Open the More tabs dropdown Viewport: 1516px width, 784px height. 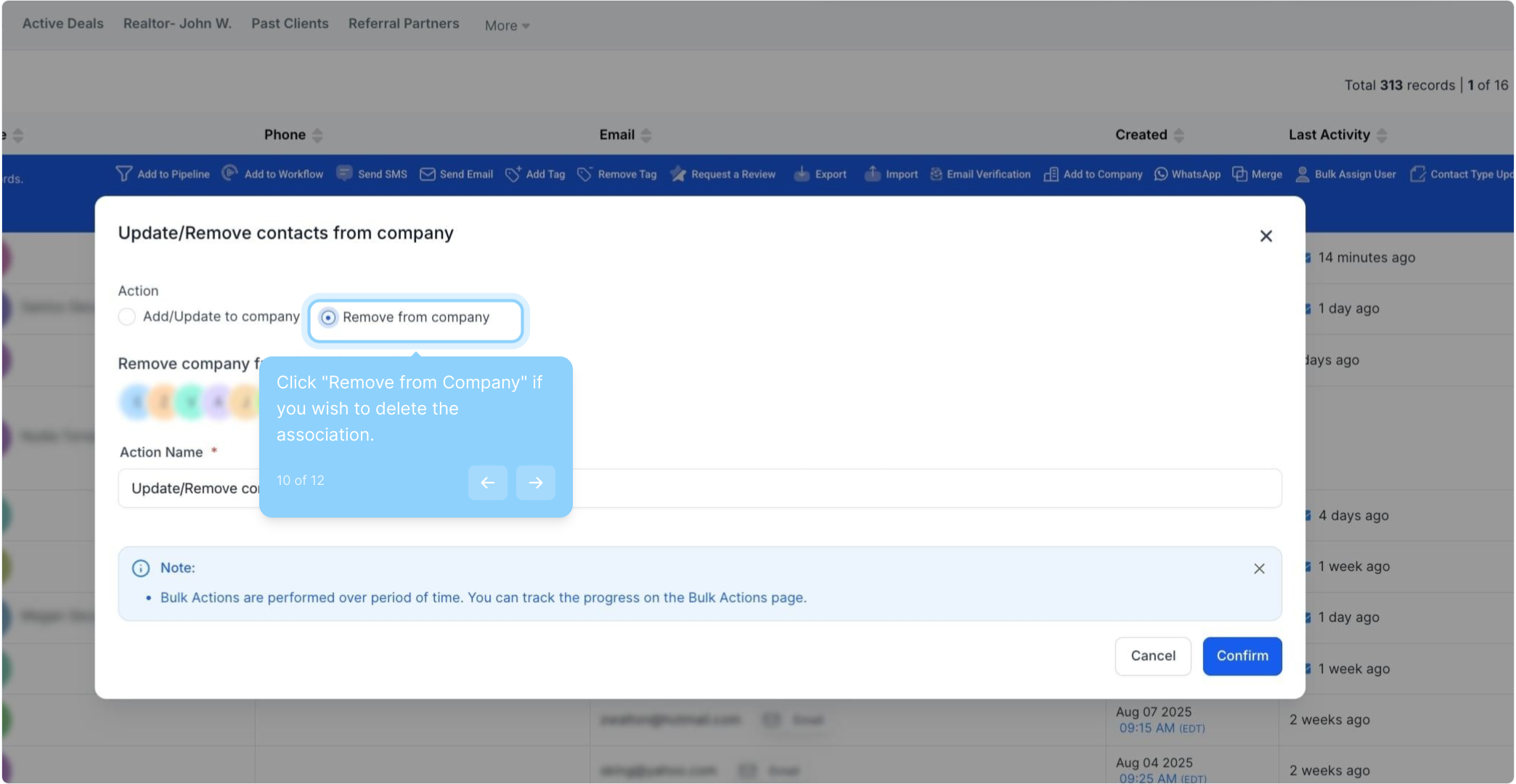[507, 25]
